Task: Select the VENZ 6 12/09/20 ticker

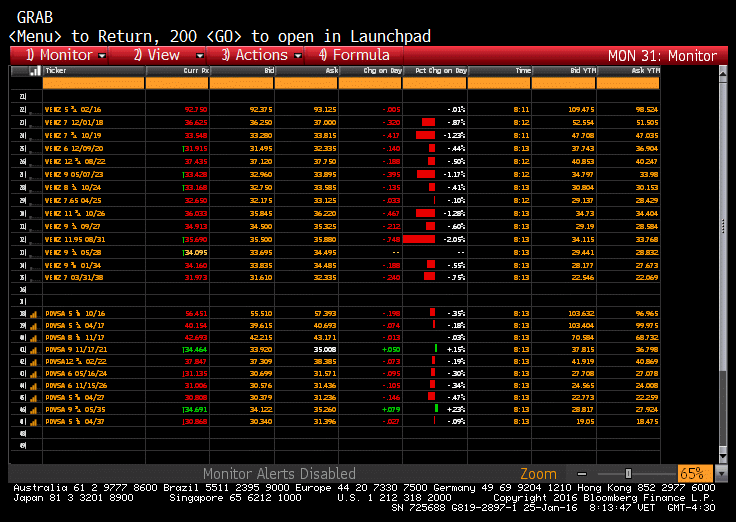Action: 74,149
